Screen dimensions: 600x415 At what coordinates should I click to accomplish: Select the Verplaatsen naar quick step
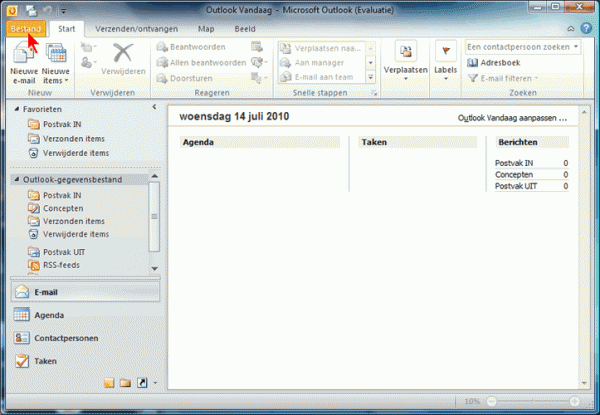pyautogui.click(x=321, y=49)
